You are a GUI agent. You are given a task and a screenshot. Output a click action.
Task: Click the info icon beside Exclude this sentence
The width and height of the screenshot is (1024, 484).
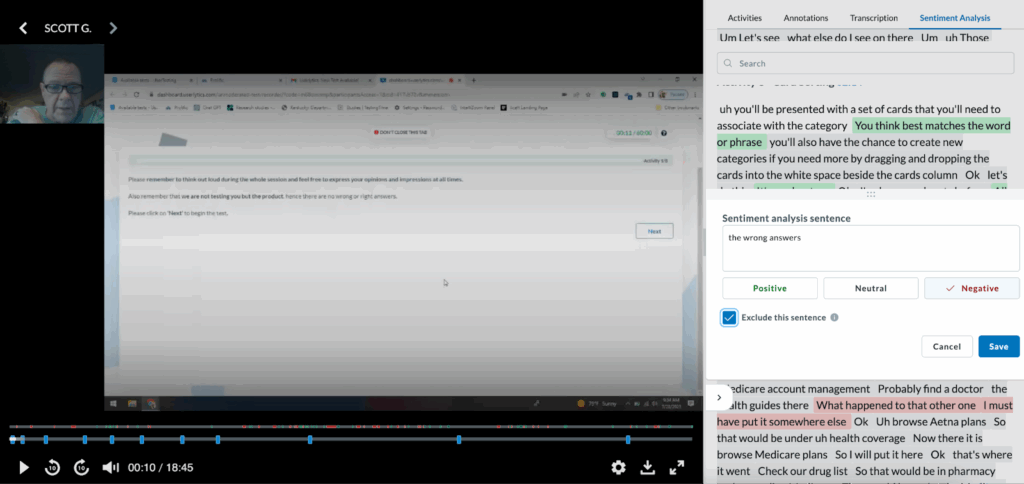coord(834,318)
